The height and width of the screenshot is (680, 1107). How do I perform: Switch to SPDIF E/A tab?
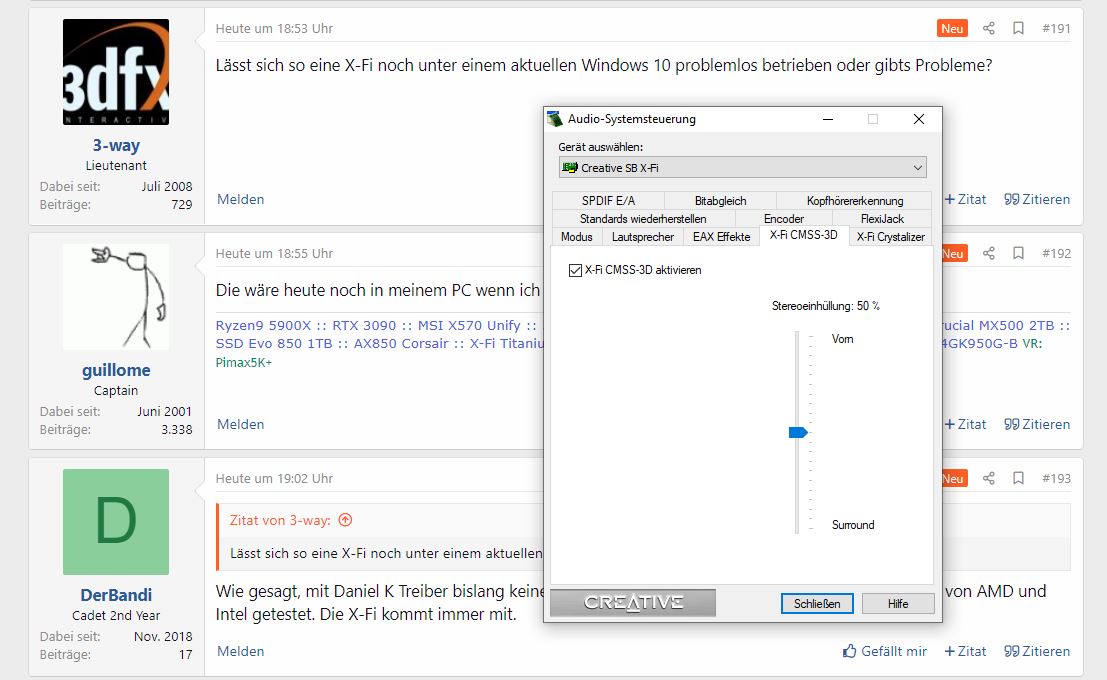click(x=608, y=201)
